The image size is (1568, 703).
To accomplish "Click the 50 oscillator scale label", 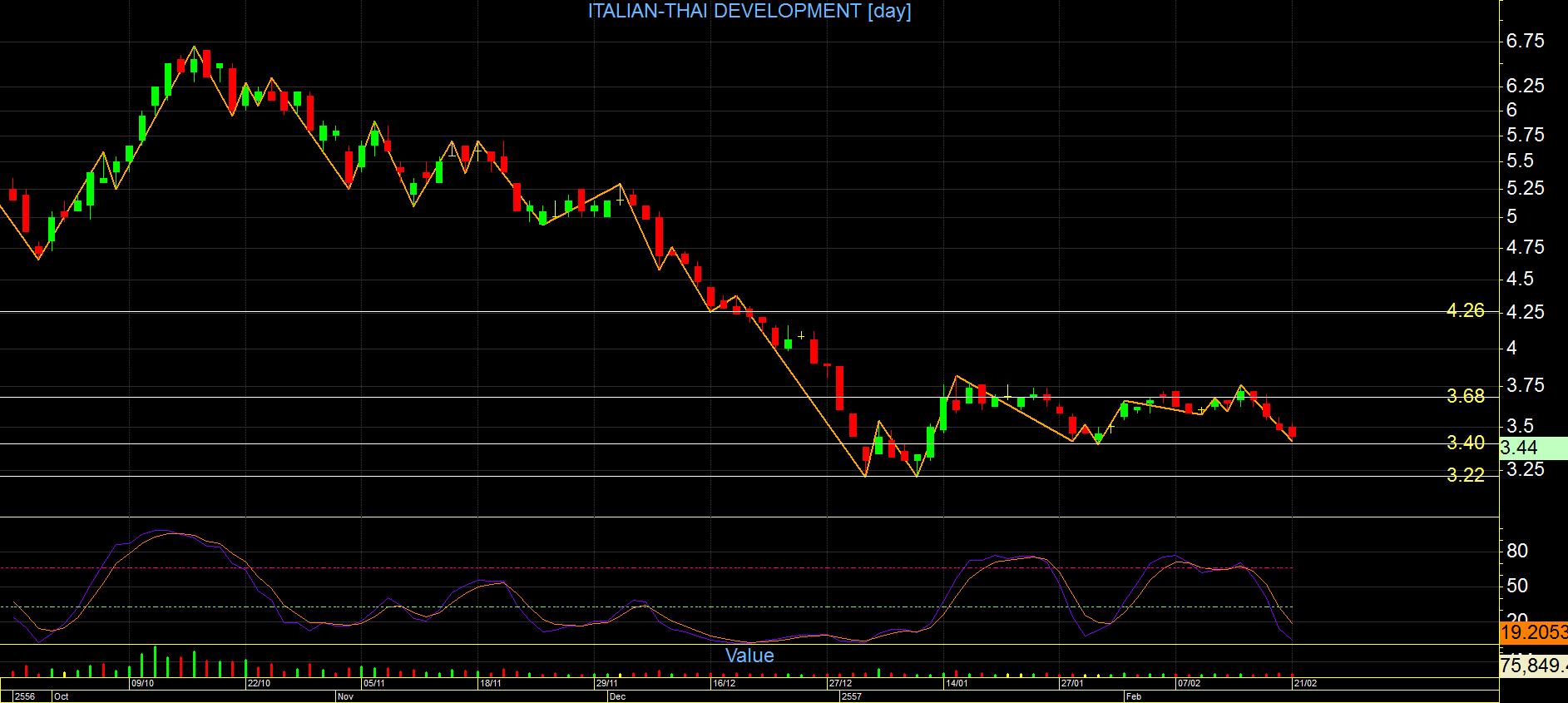I will click(1517, 586).
